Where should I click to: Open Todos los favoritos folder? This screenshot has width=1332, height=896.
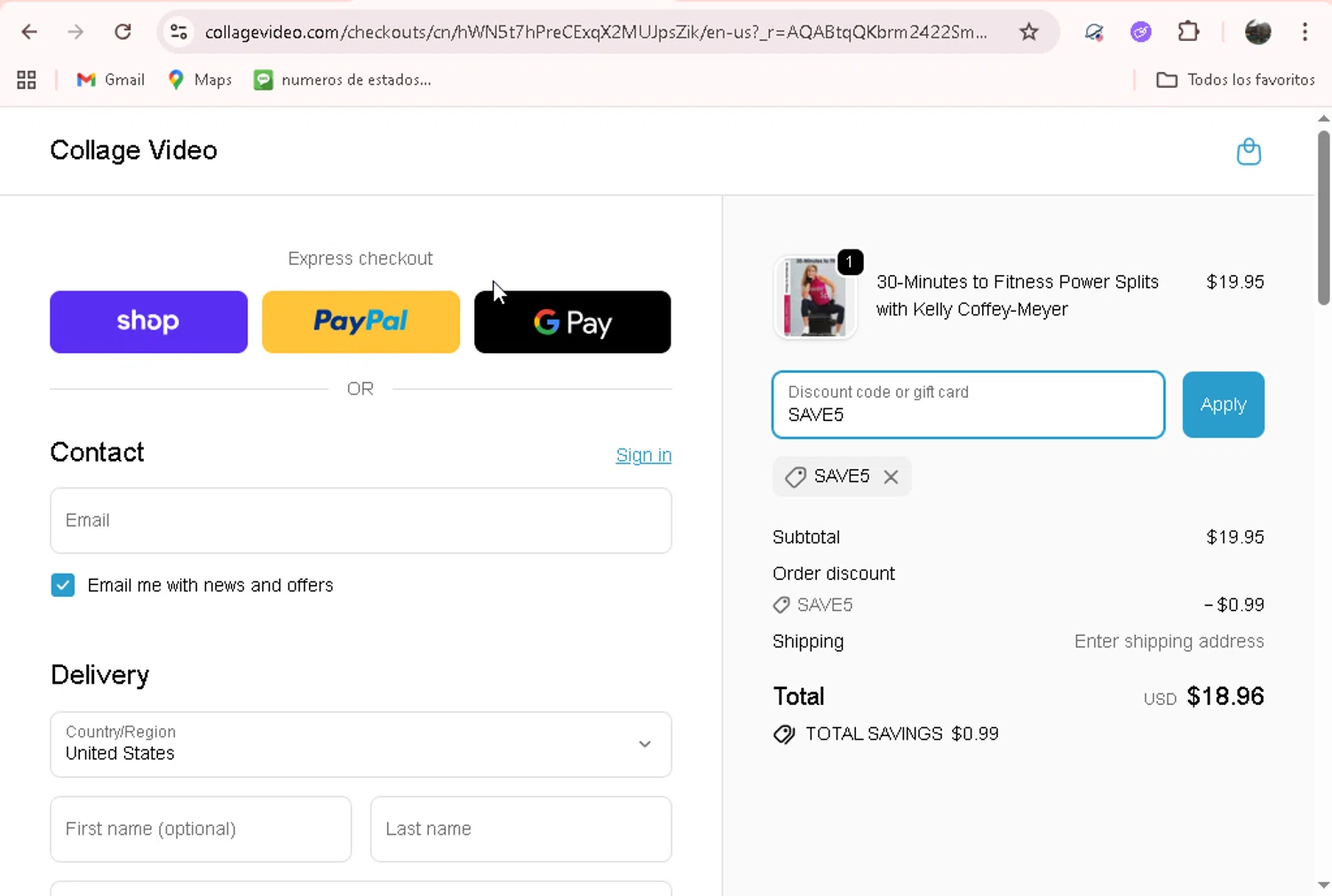[1235, 80]
